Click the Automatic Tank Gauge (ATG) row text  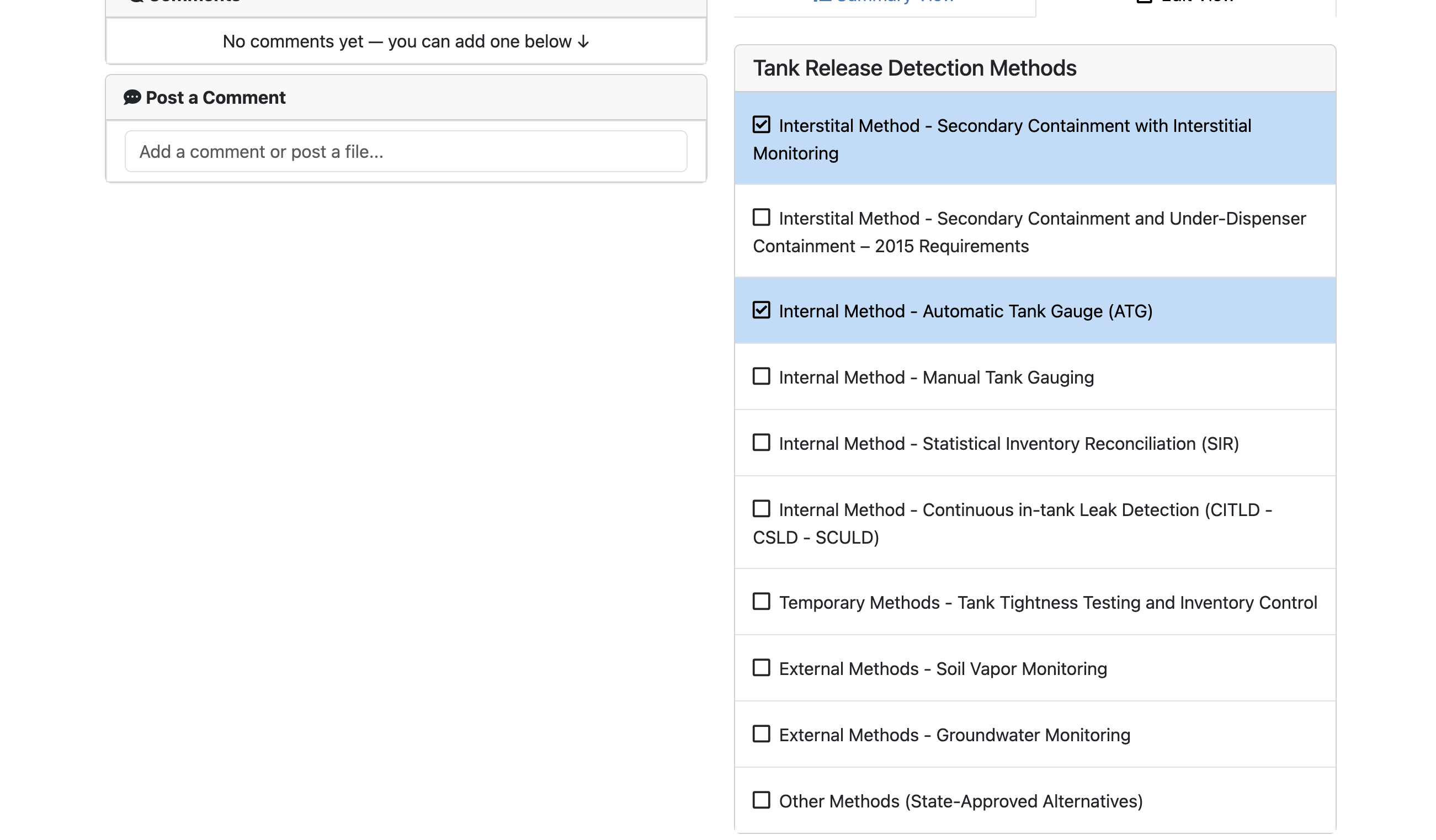[x=965, y=312]
